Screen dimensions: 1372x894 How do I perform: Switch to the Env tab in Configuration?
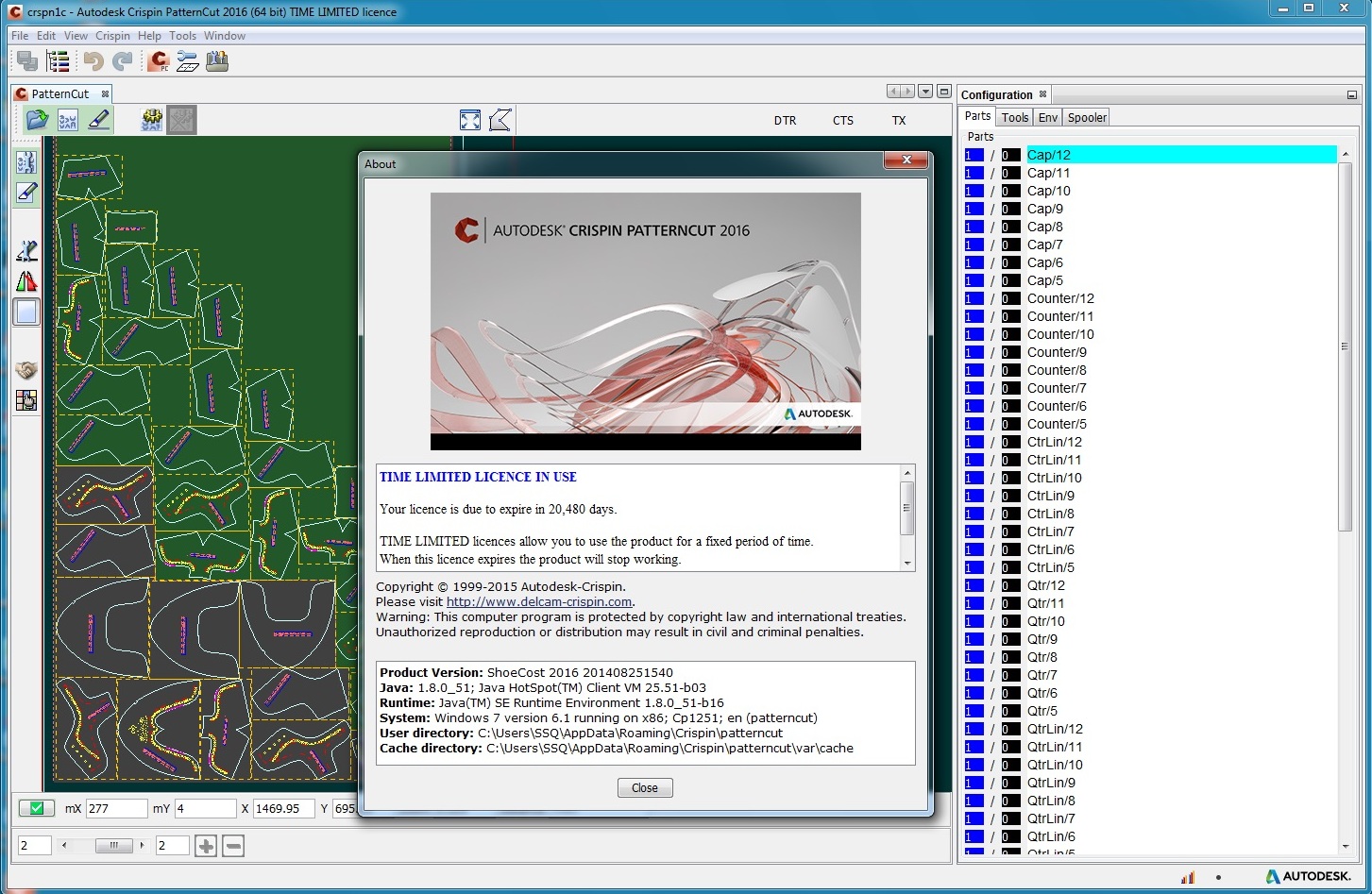(x=1048, y=117)
